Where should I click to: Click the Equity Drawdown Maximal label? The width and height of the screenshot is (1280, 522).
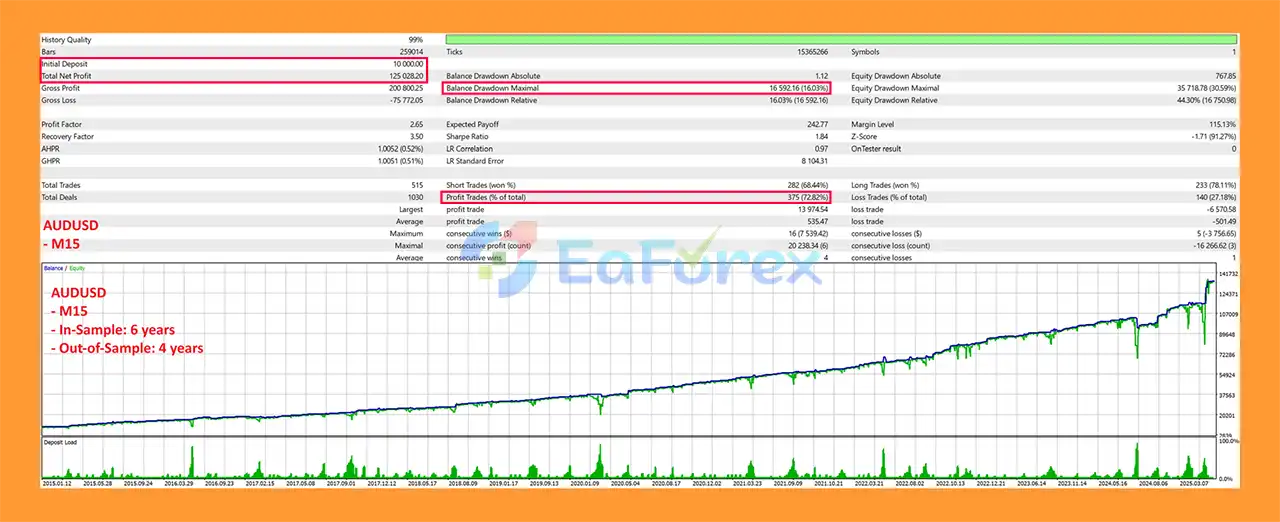point(895,88)
